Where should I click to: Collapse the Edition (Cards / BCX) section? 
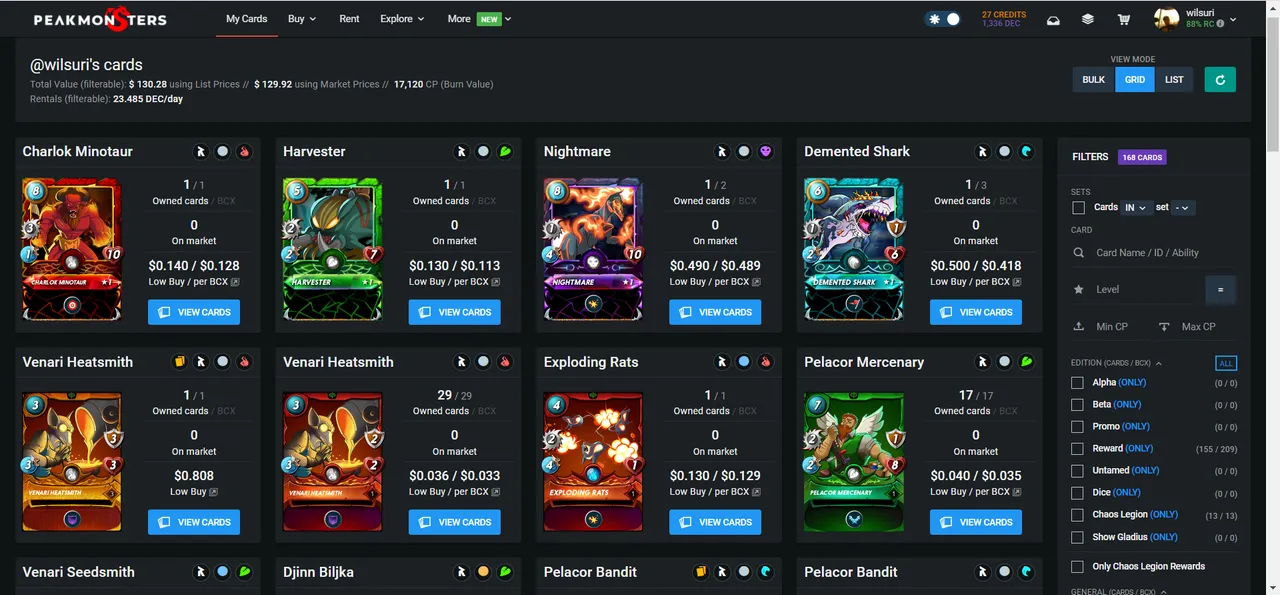tap(1117, 363)
